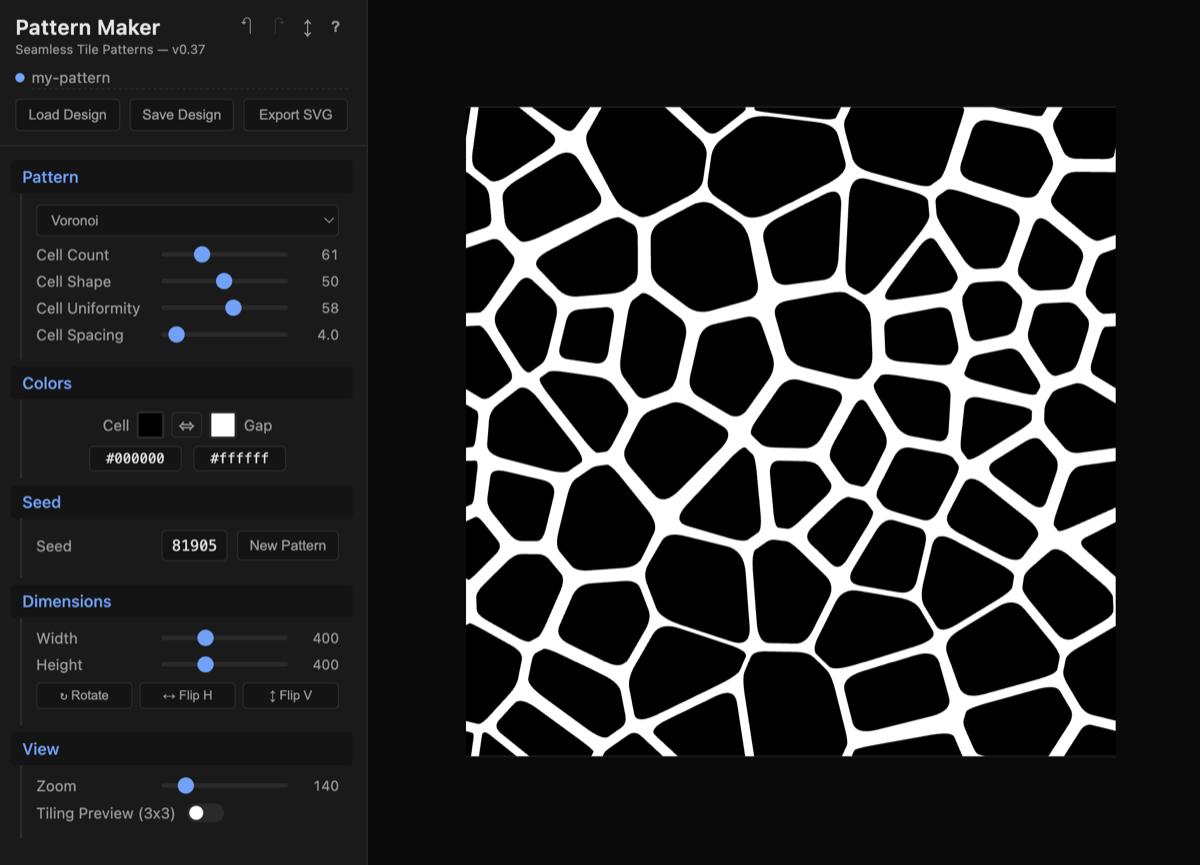This screenshot has height=865, width=1200.
Task: Open the Voronoi pattern type dropdown
Action: point(187,220)
